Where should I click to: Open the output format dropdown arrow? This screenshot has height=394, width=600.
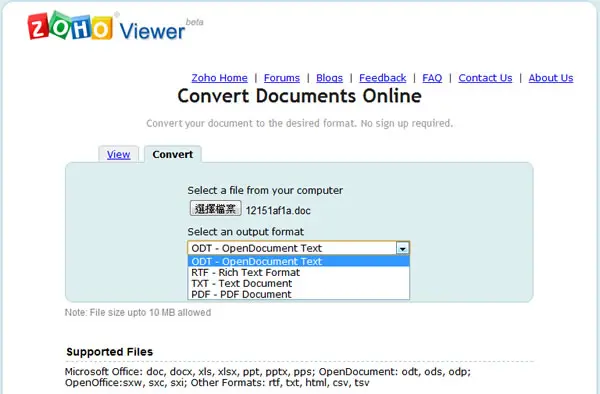point(402,249)
